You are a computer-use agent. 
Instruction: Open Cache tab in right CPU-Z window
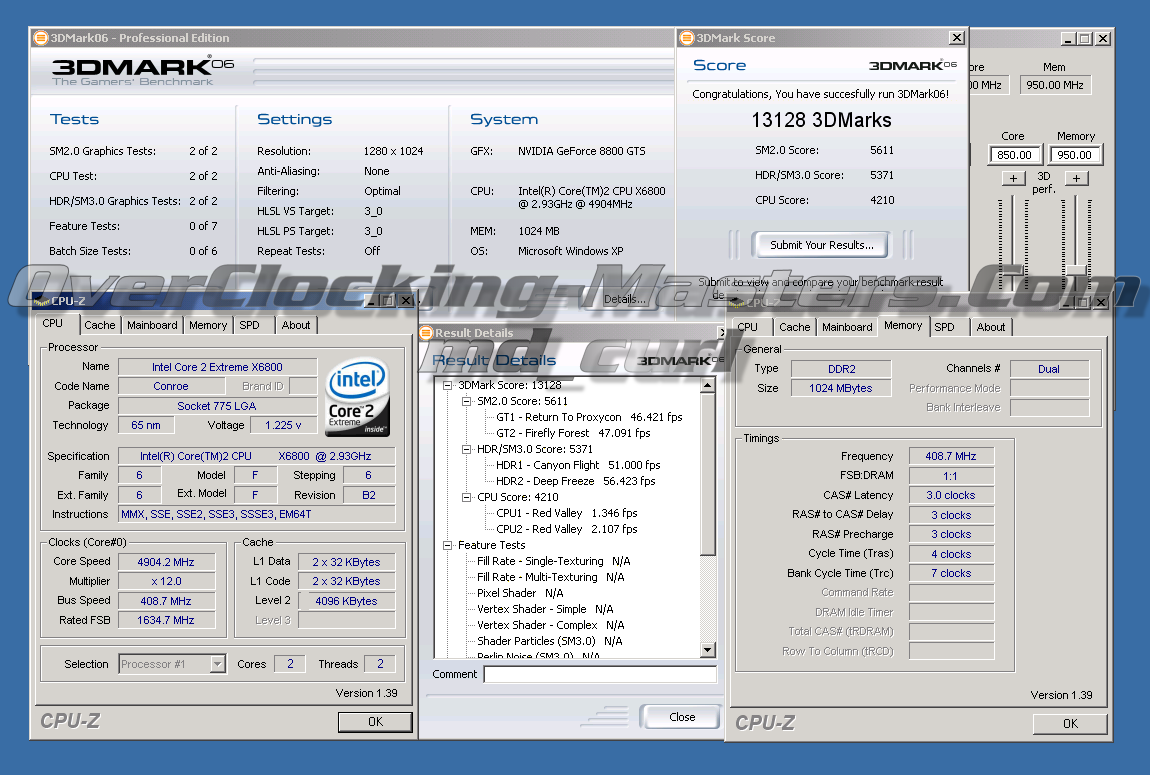[x=794, y=327]
